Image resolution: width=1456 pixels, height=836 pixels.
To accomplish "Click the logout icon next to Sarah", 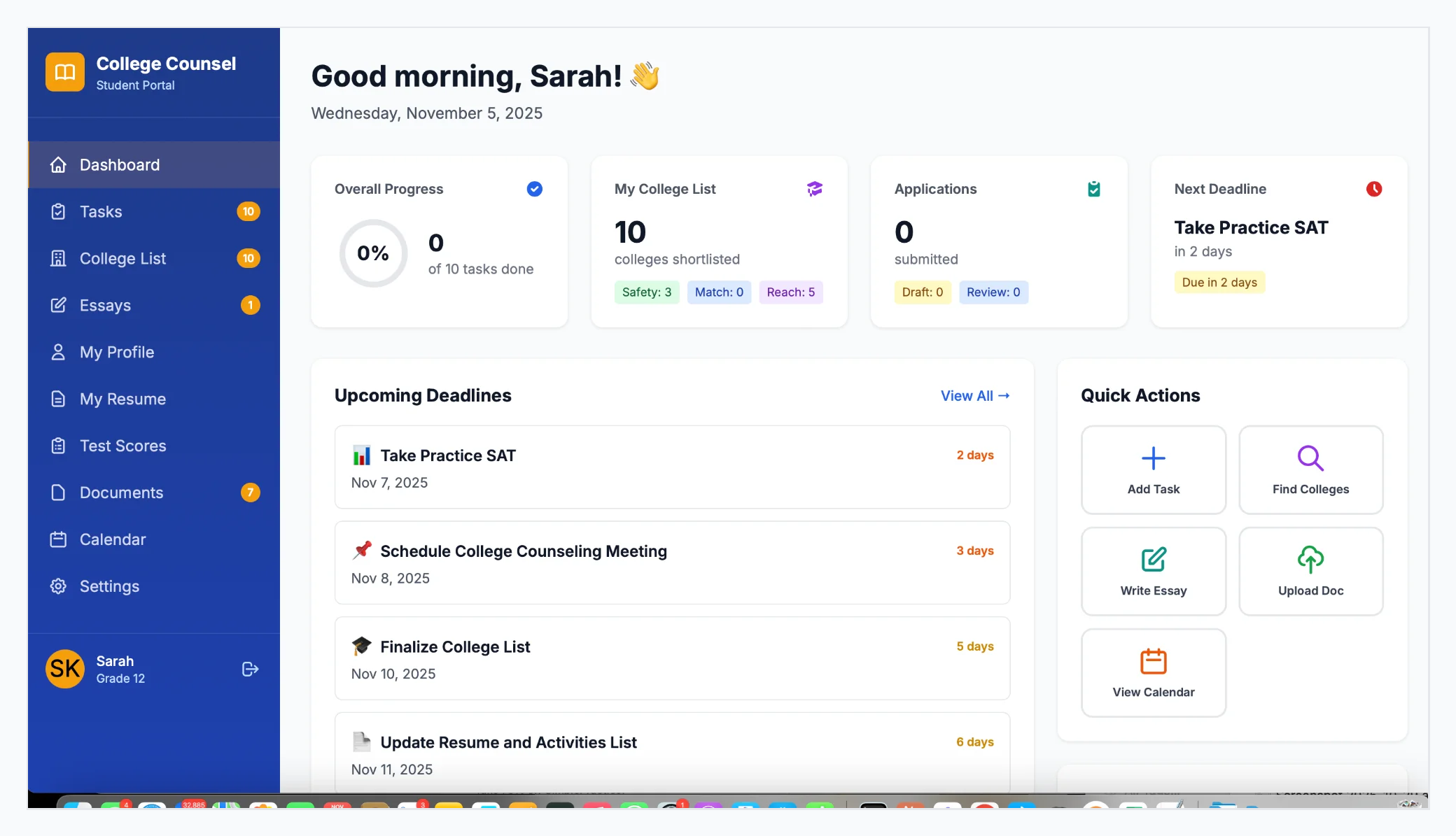I will [x=249, y=669].
